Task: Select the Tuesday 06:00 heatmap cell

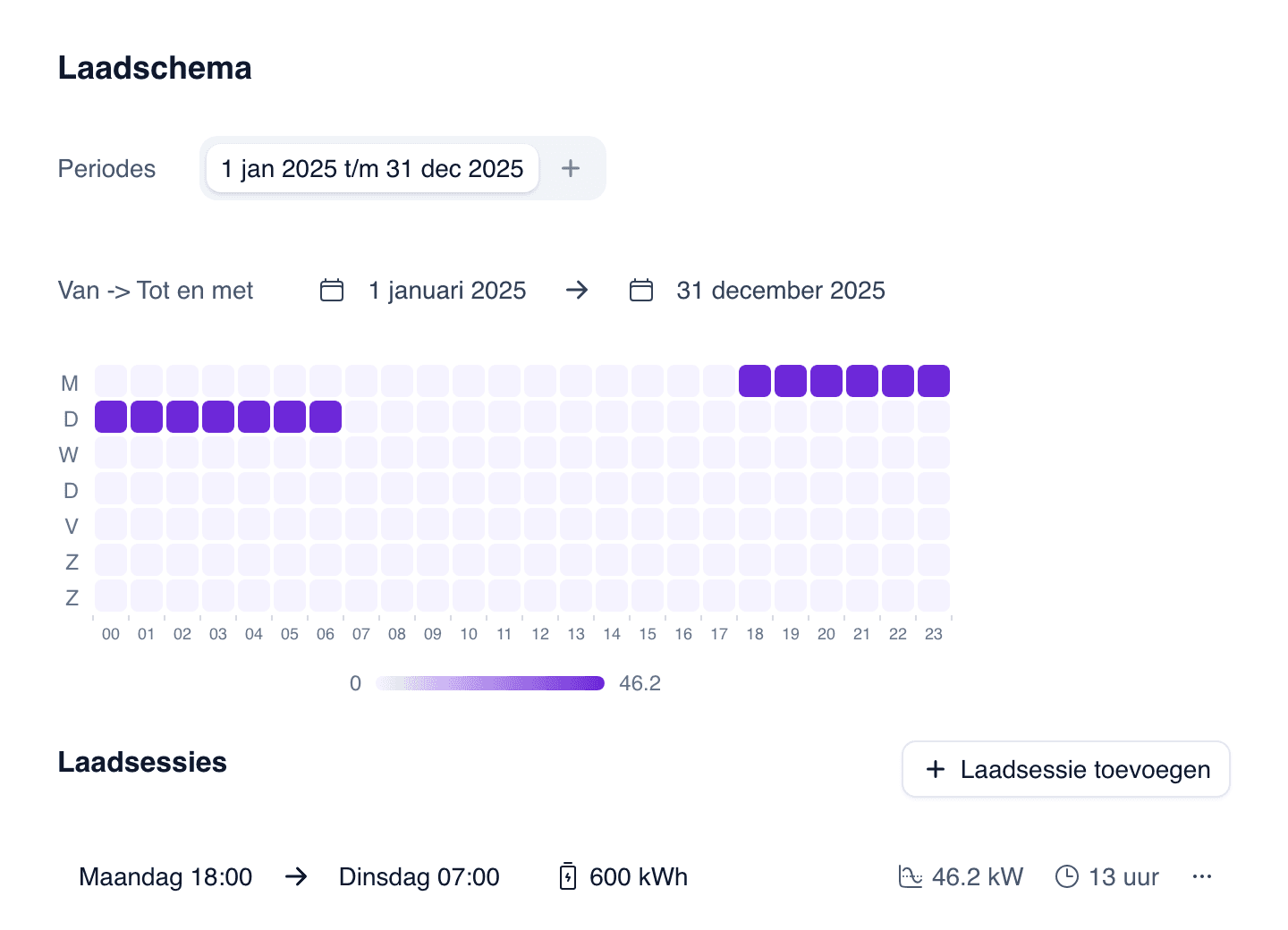Action: (326, 417)
